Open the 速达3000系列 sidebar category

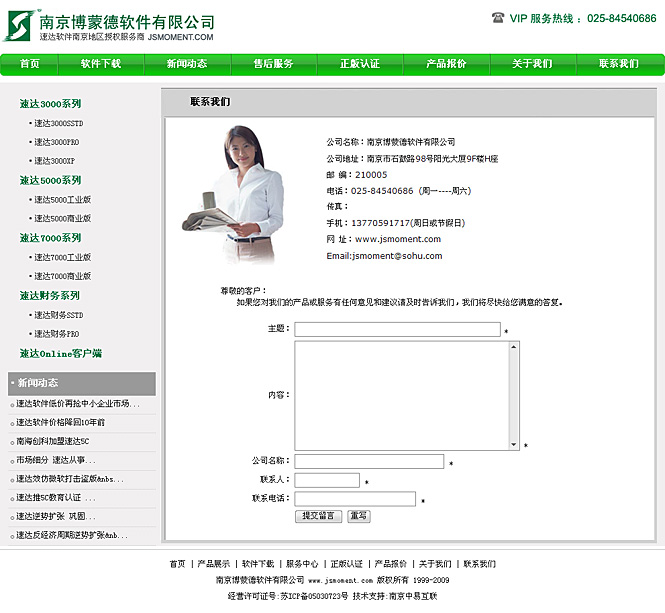pos(50,104)
